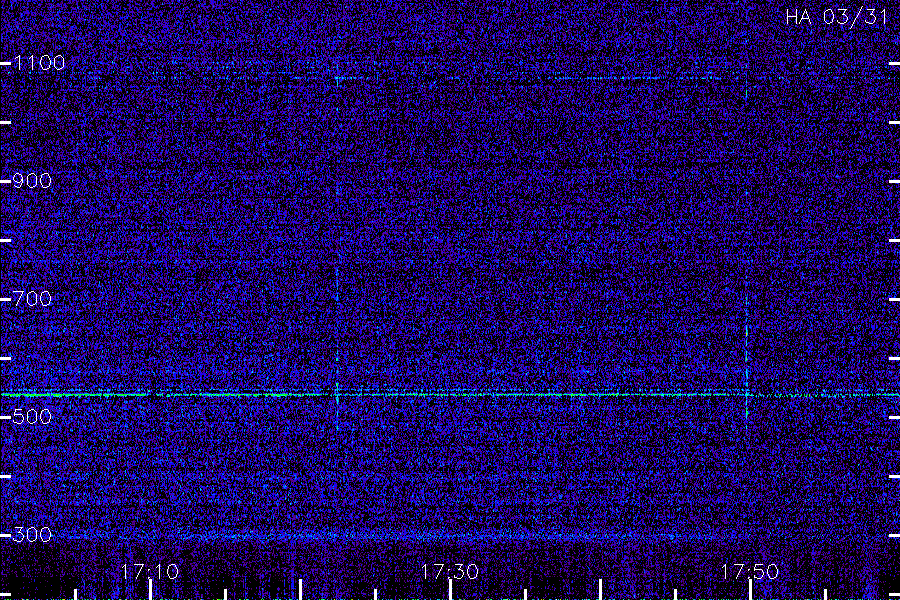
Task: Click the HA 03/31 date label
Action: click(837, 17)
